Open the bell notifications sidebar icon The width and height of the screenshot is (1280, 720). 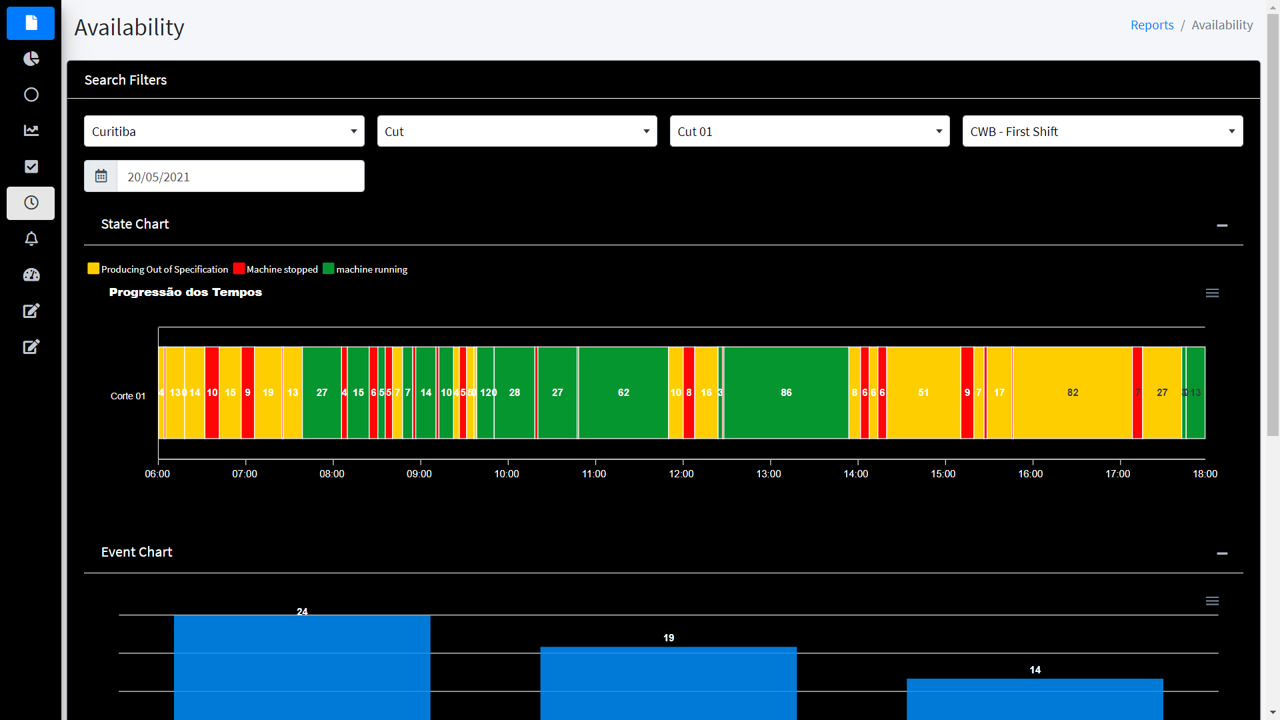(x=31, y=239)
